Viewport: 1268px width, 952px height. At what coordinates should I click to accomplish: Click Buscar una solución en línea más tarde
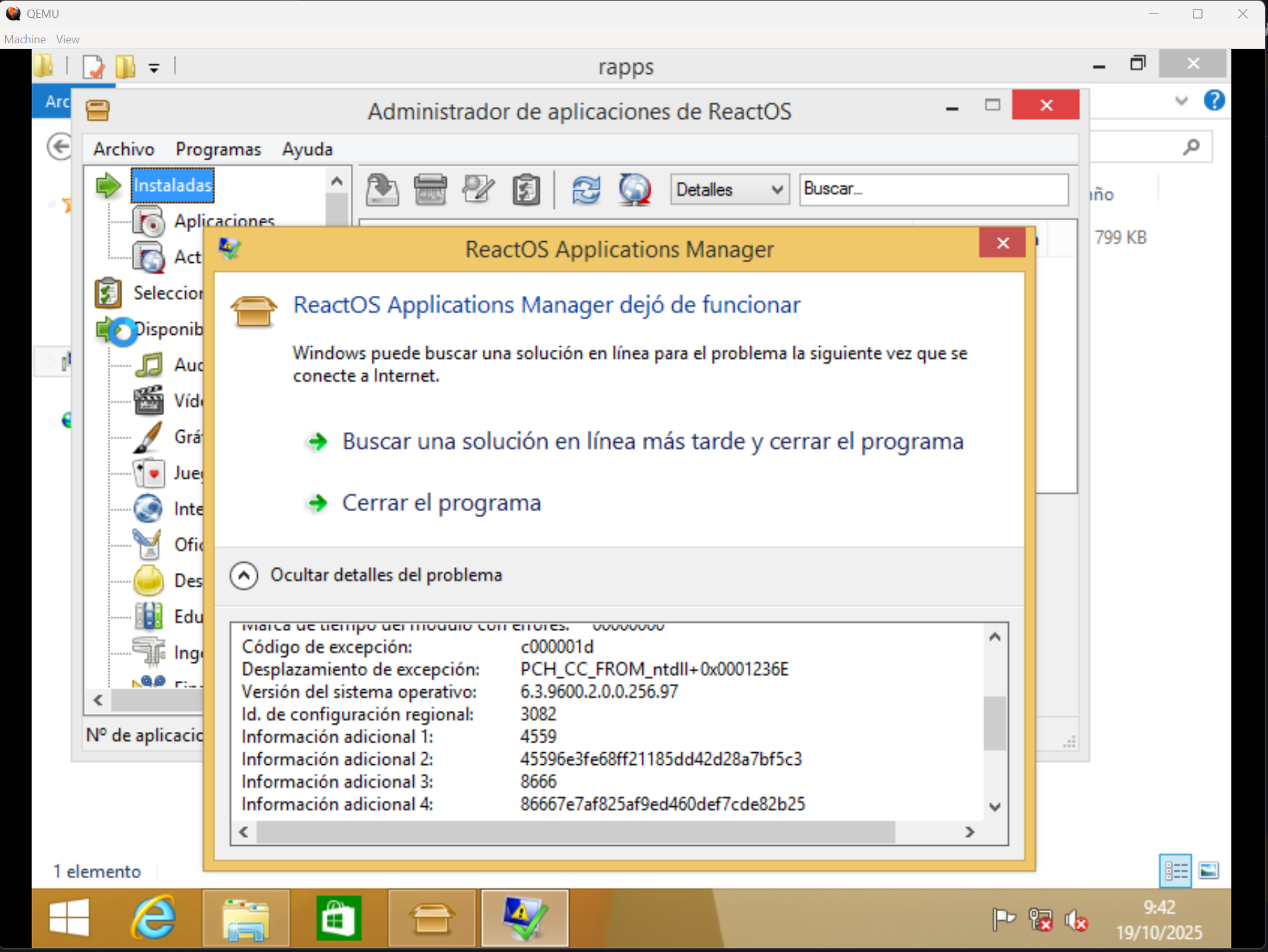[652, 441]
